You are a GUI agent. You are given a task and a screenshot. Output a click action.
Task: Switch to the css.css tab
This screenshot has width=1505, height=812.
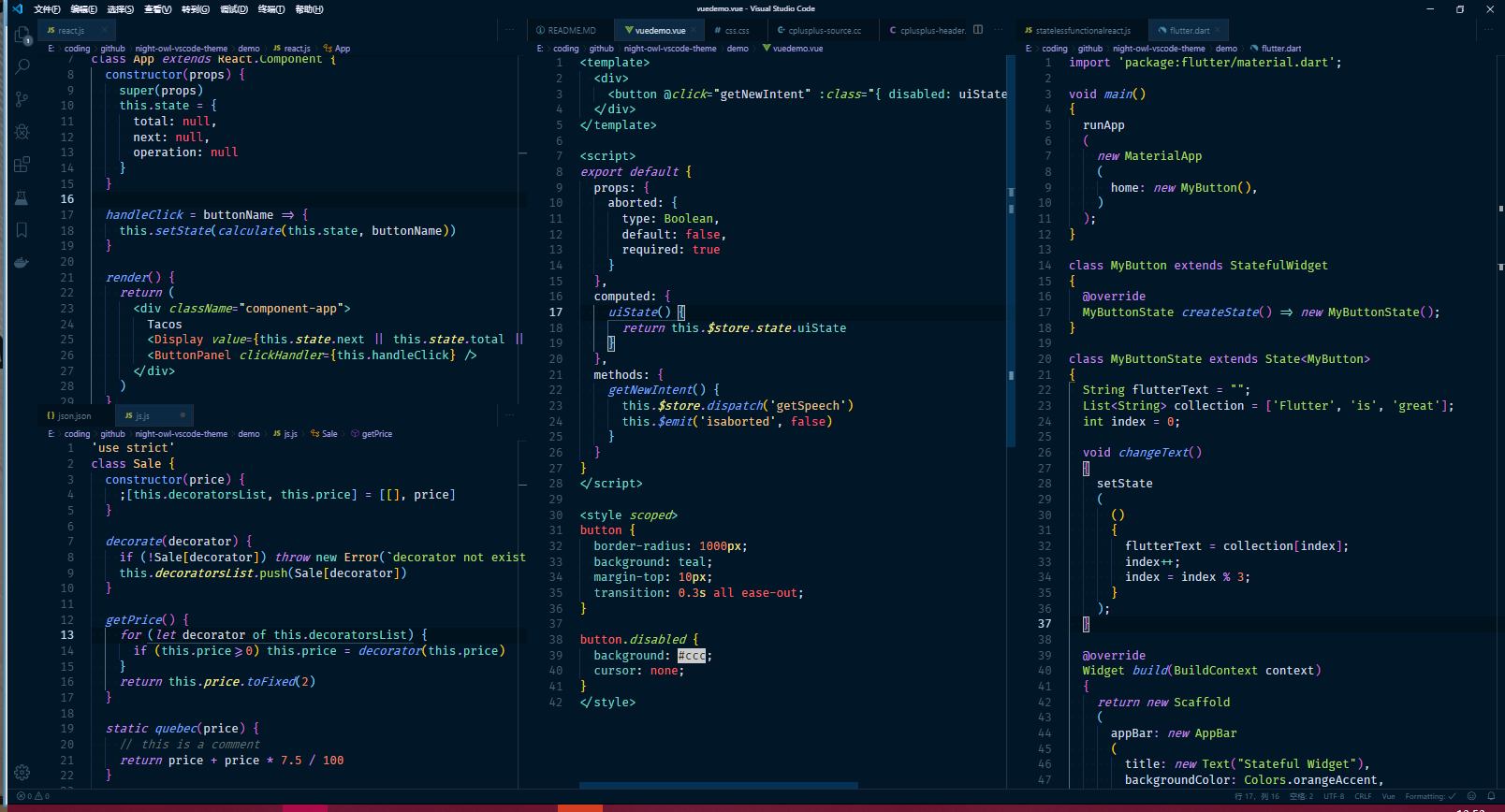tap(736, 30)
